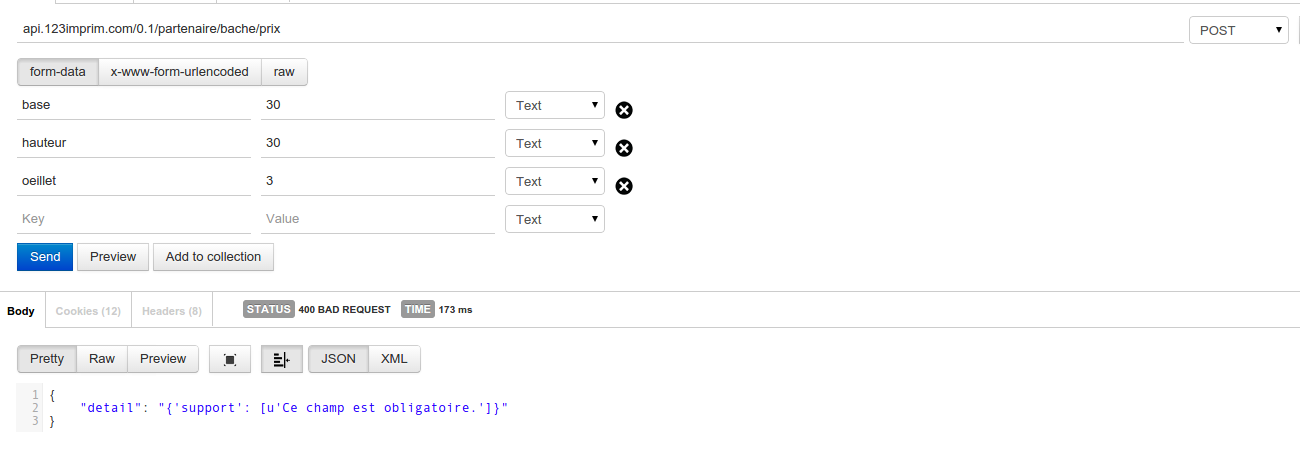Screen dimensions: 1300x453
Task: Toggle the line wrap icon button
Action: [282, 360]
